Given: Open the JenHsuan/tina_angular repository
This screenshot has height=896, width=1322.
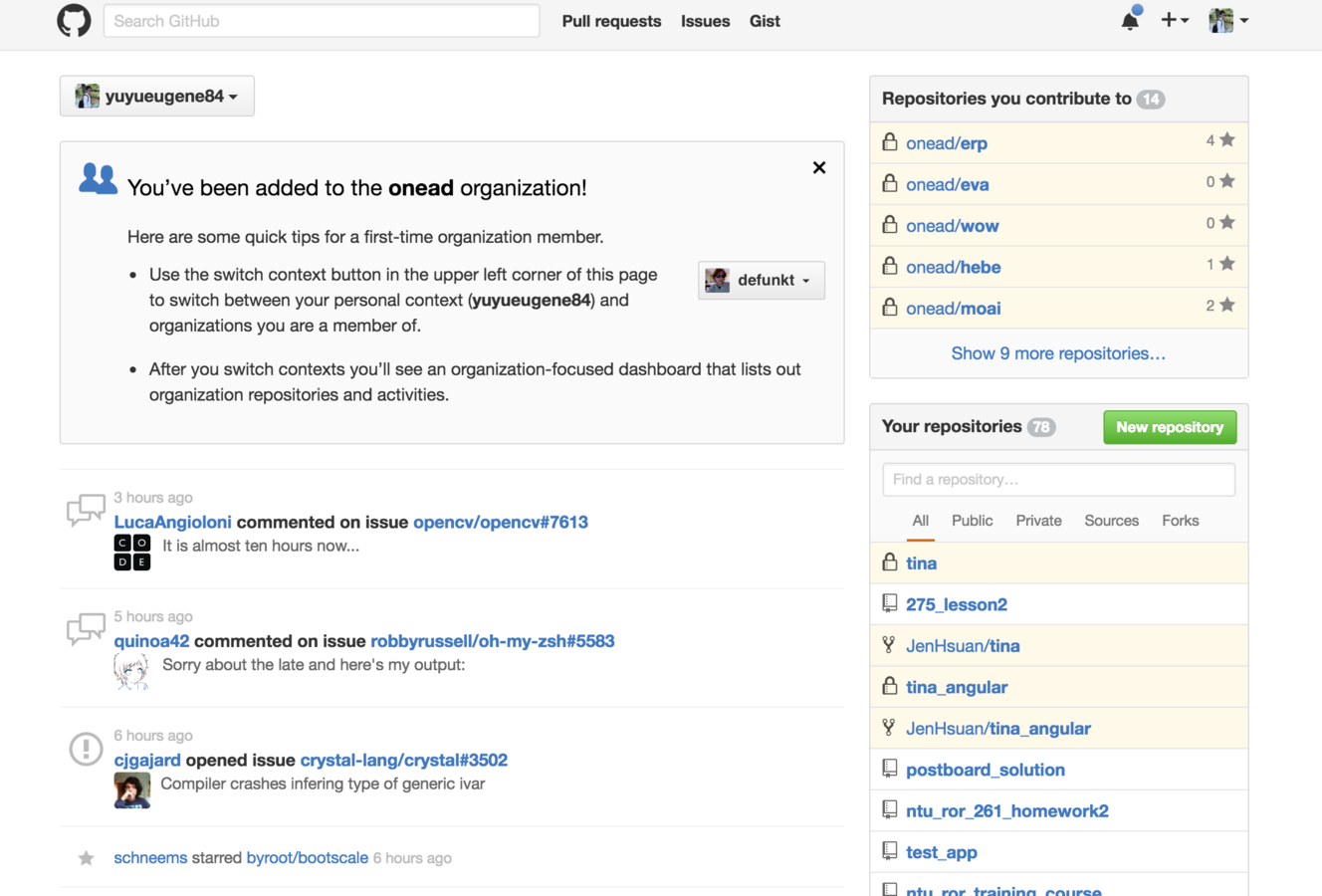Looking at the screenshot, I should tap(998, 729).
